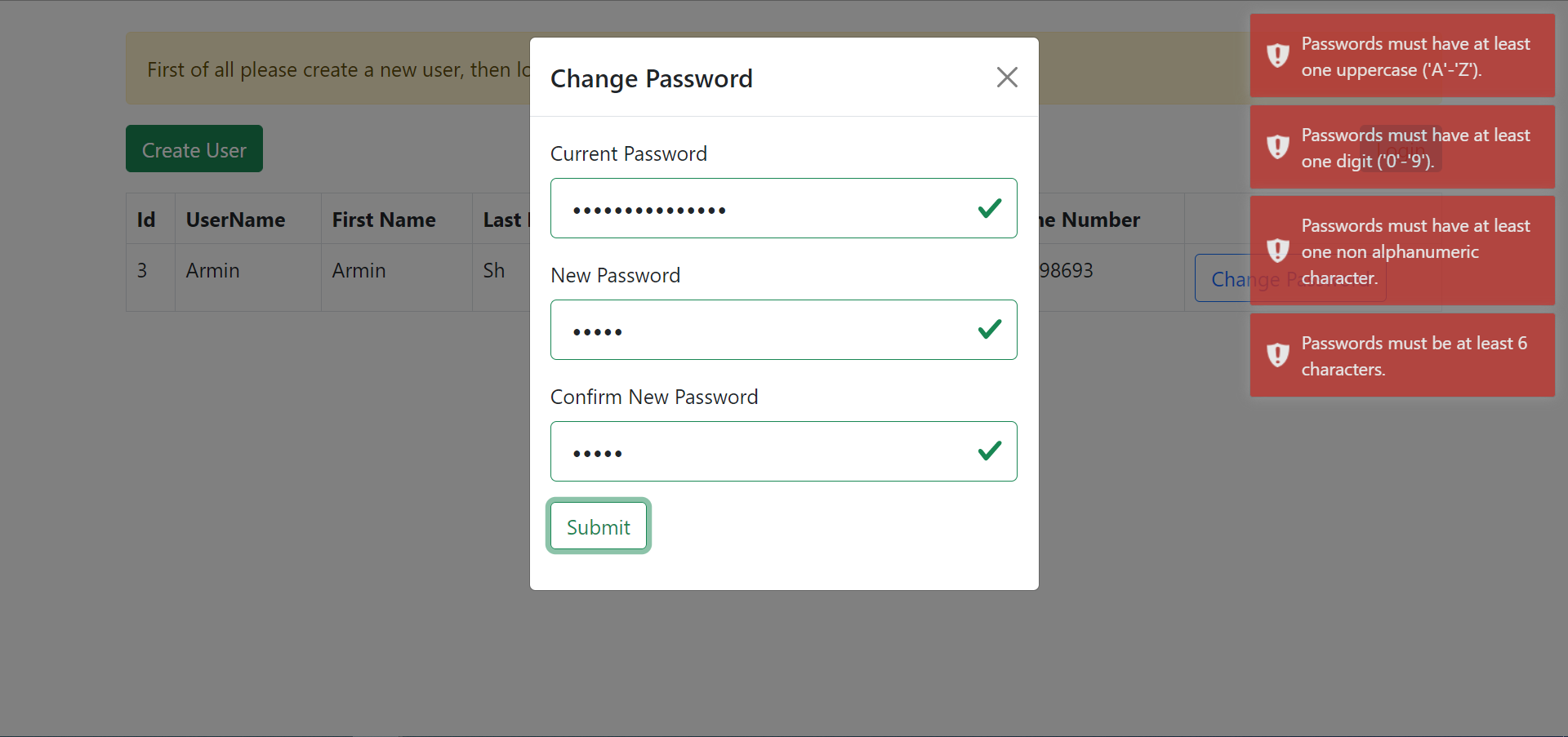Dismiss the non alphanumeric character toast
The height and width of the screenshot is (737, 1568).
(1402, 251)
